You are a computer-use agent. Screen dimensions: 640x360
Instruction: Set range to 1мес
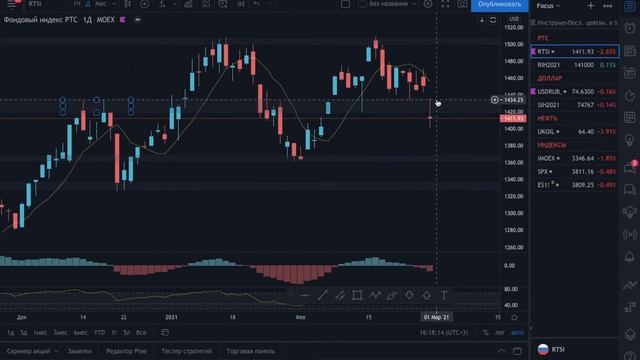pyautogui.click(x=40, y=333)
